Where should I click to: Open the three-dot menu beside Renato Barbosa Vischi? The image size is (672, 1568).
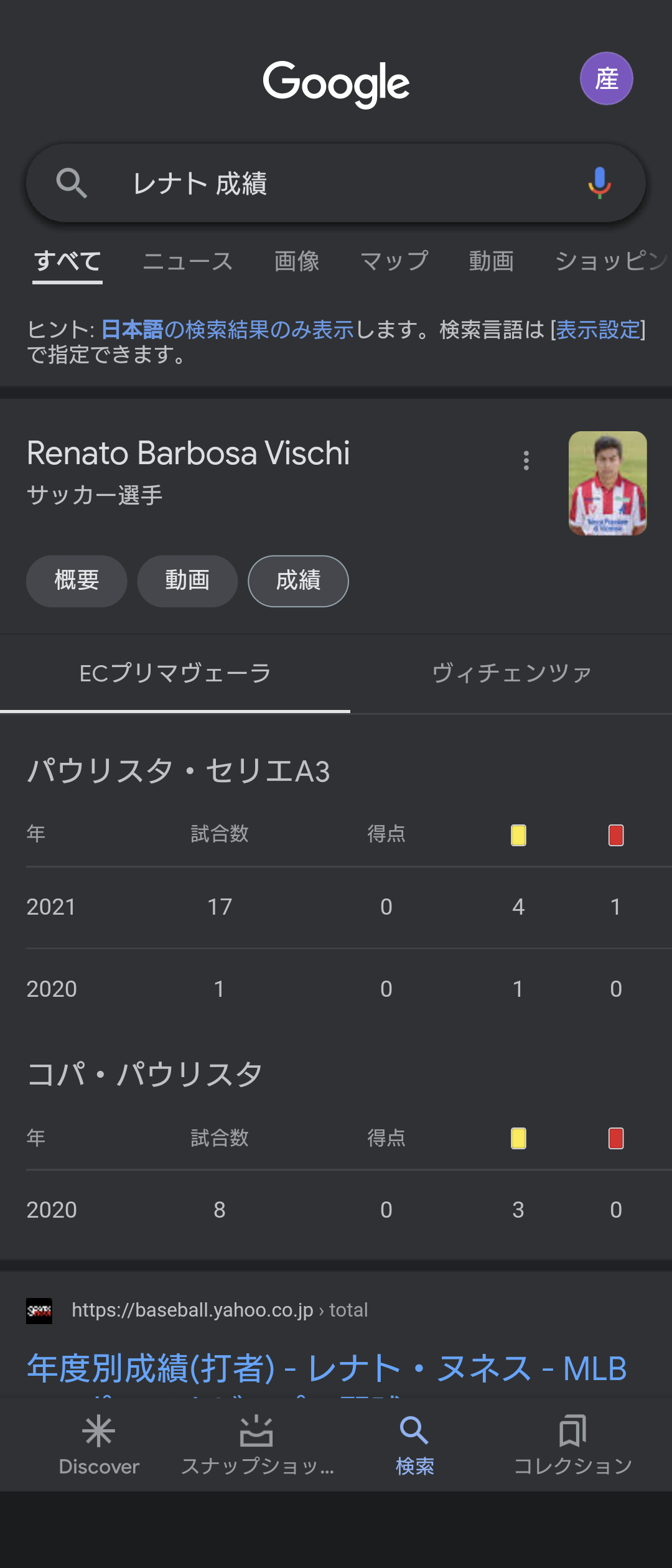pyautogui.click(x=526, y=460)
